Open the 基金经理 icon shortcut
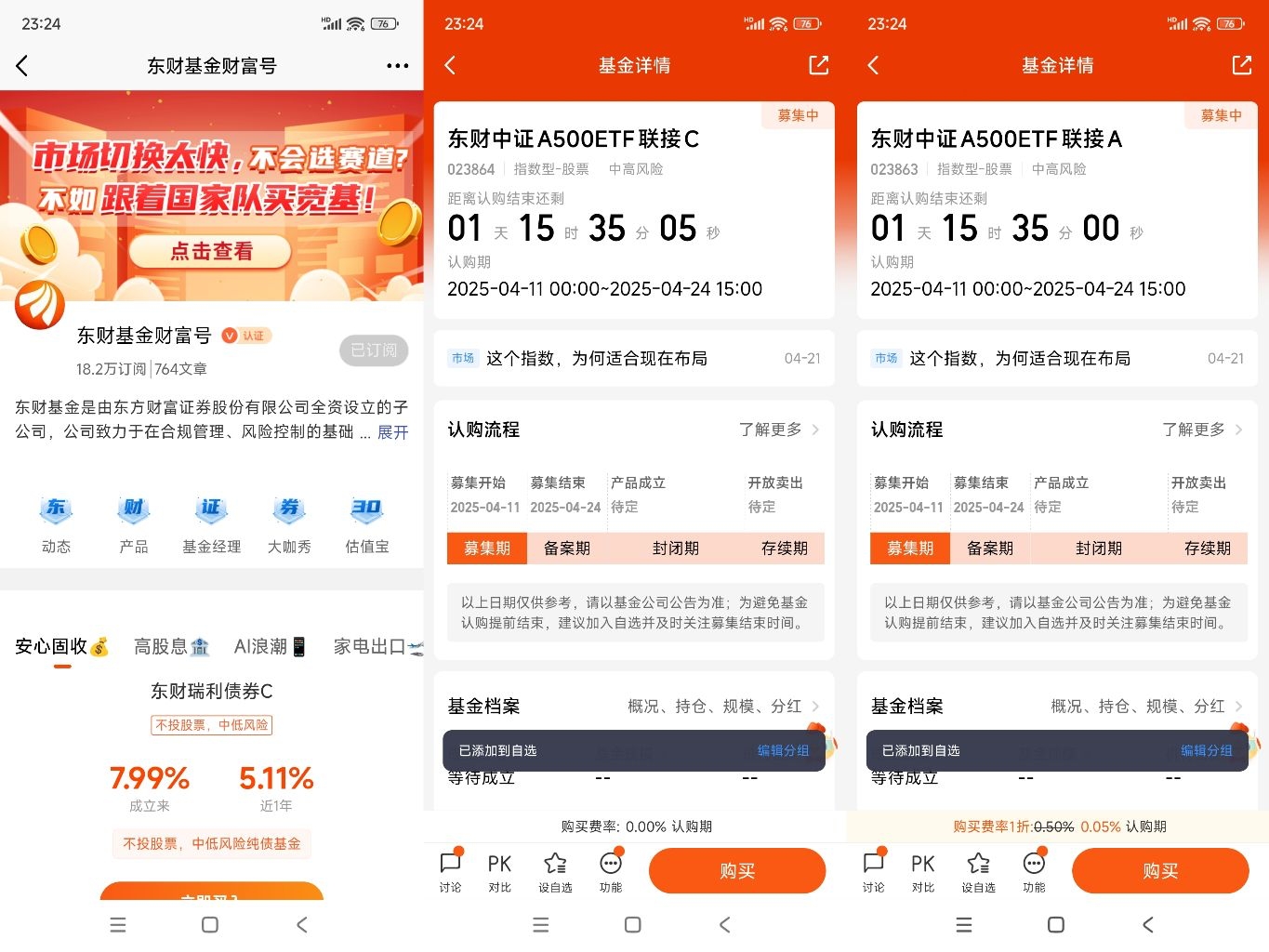 click(212, 524)
